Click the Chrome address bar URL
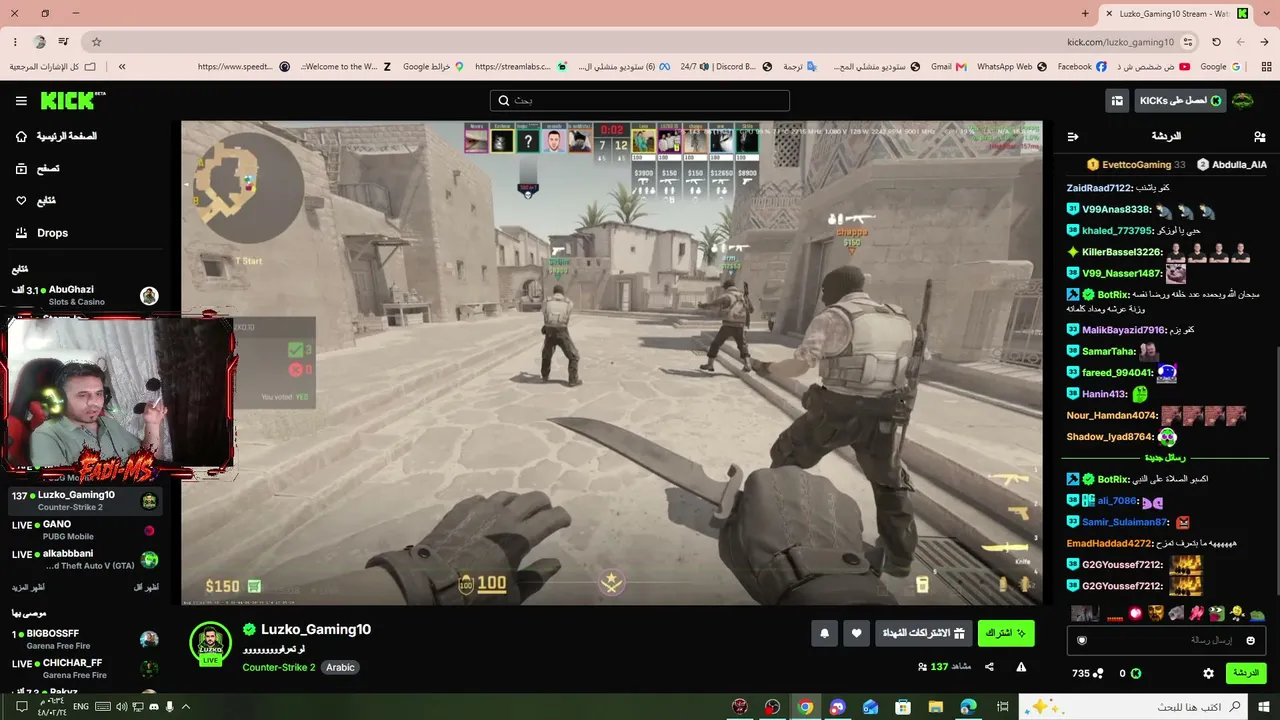 (1120, 42)
